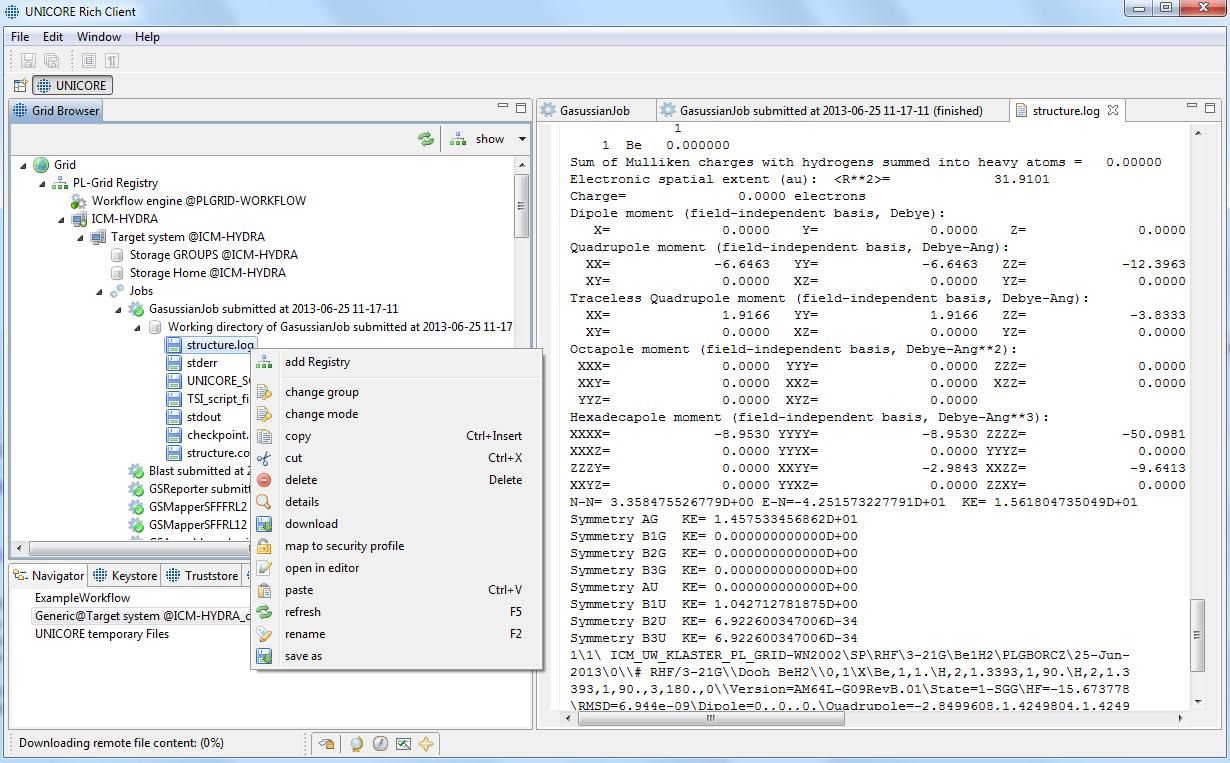
Task: Click the Save toolbar icon
Action: pos(28,61)
